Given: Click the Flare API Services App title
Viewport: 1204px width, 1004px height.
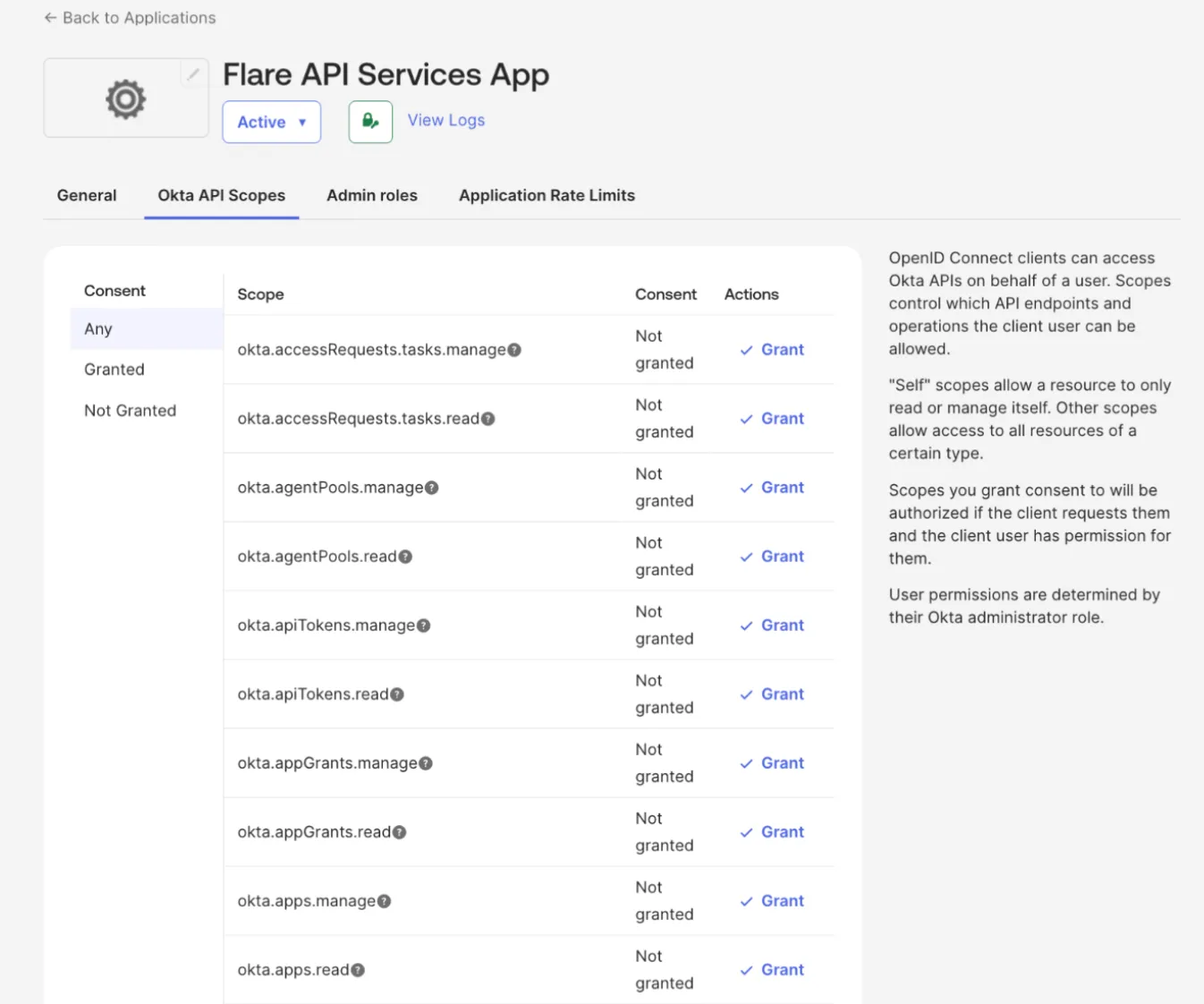Looking at the screenshot, I should click(386, 75).
